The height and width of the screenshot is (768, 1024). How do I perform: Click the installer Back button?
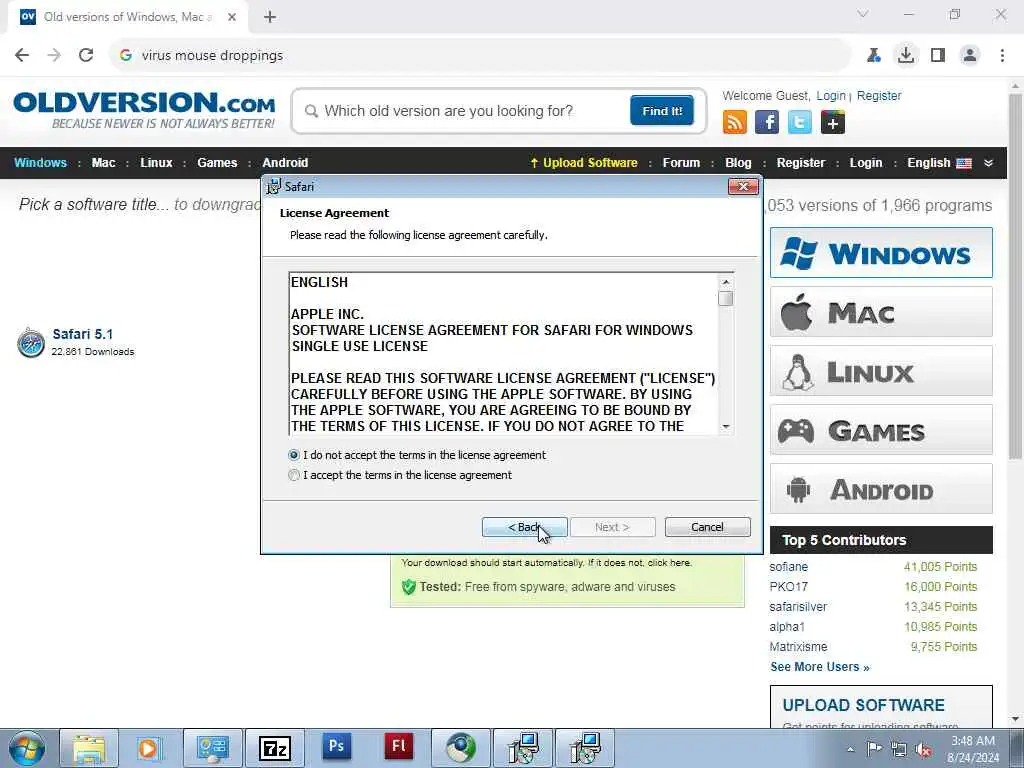(524, 527)
